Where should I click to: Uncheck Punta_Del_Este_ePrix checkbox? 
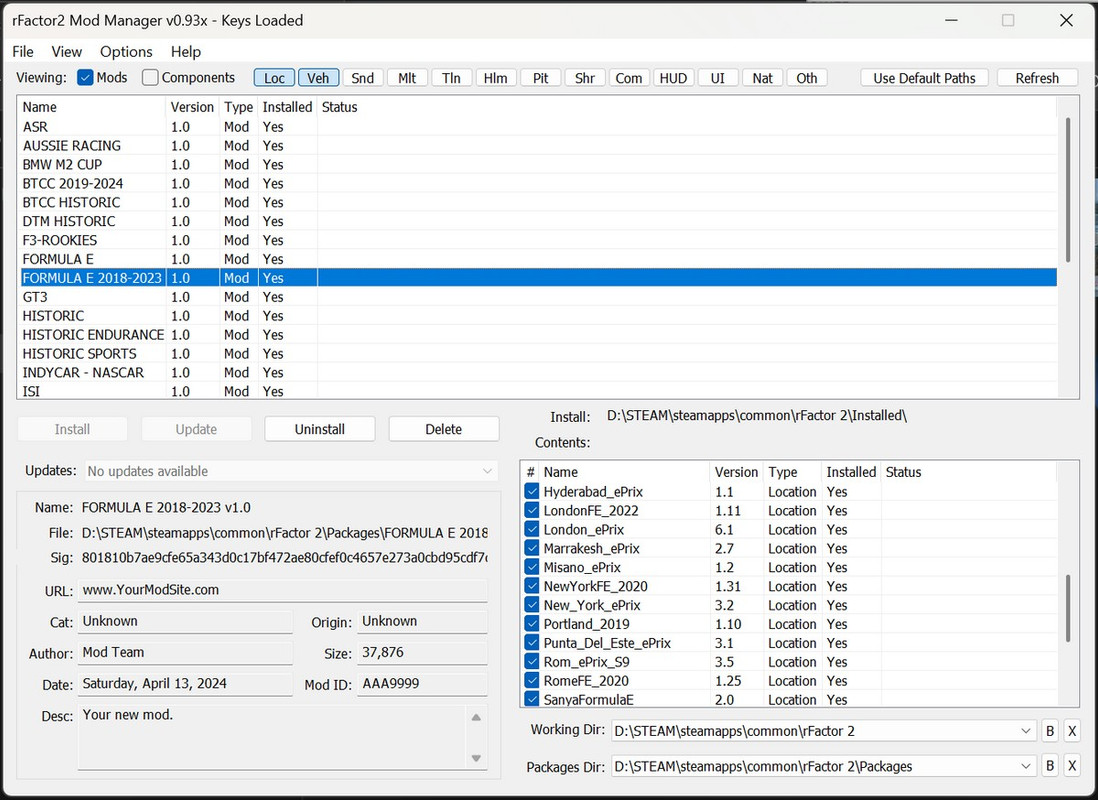(x=531, y=642)
